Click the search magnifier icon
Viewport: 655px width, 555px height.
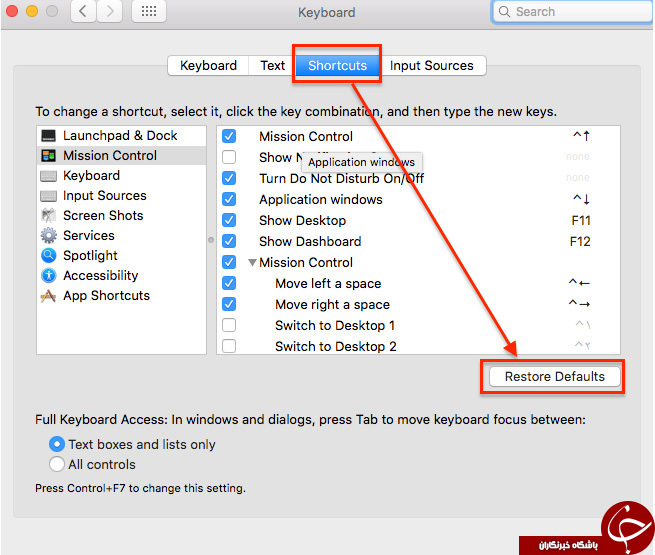pos(504,12)
